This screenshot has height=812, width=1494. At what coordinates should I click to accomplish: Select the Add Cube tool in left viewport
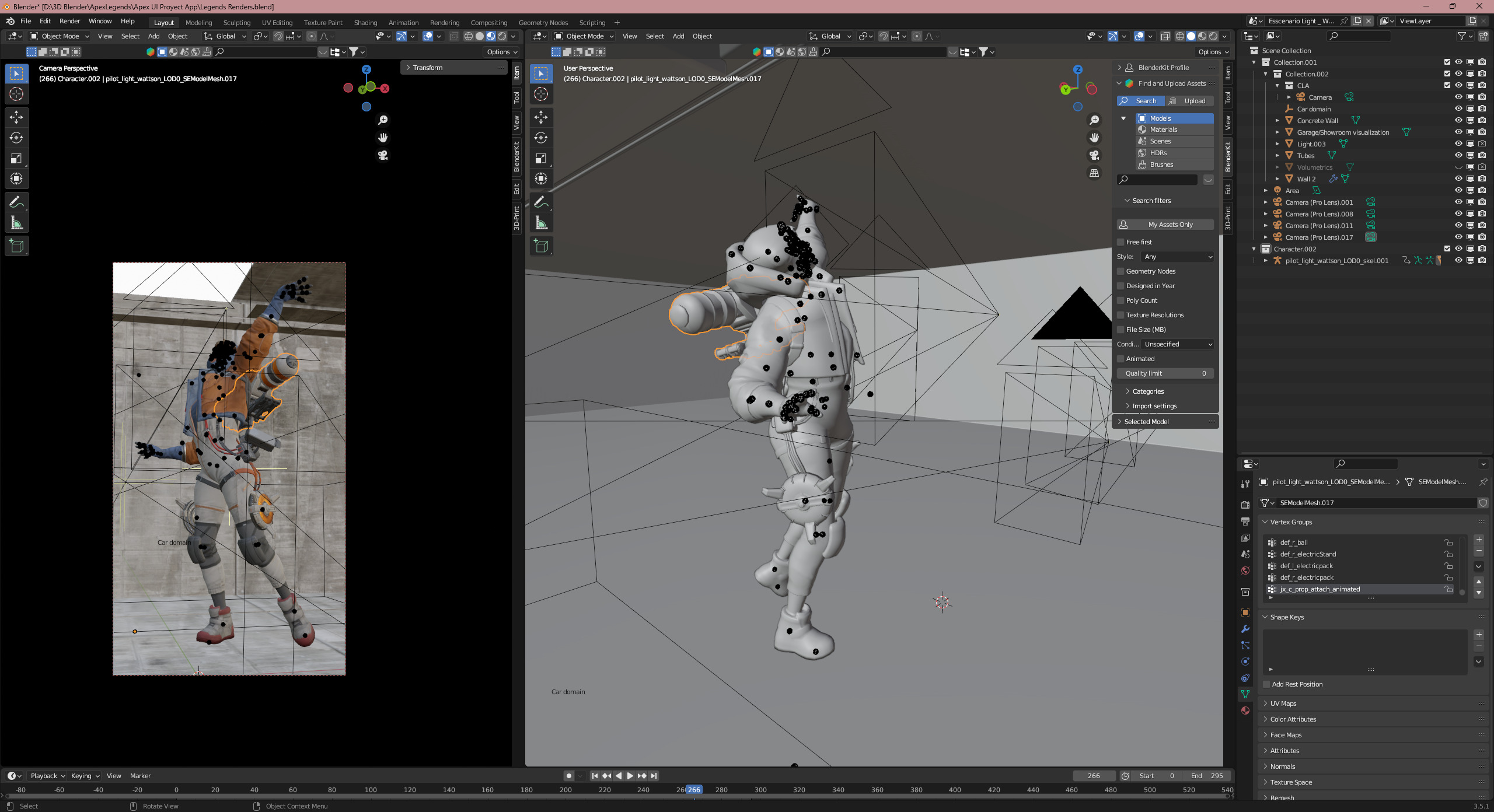pyautogui.click(x=16, y=246)
